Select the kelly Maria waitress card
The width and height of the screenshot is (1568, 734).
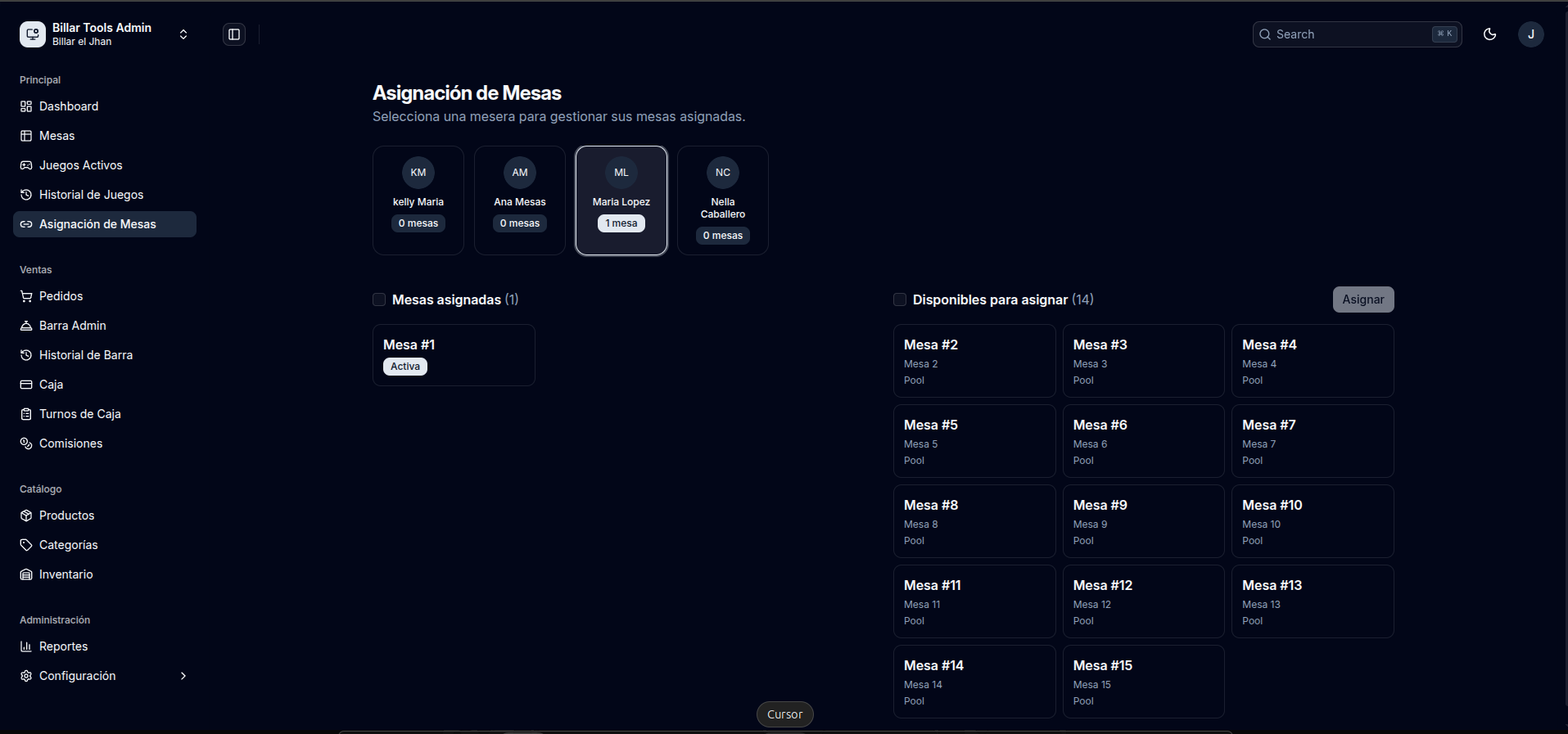[x=418, y=200]
